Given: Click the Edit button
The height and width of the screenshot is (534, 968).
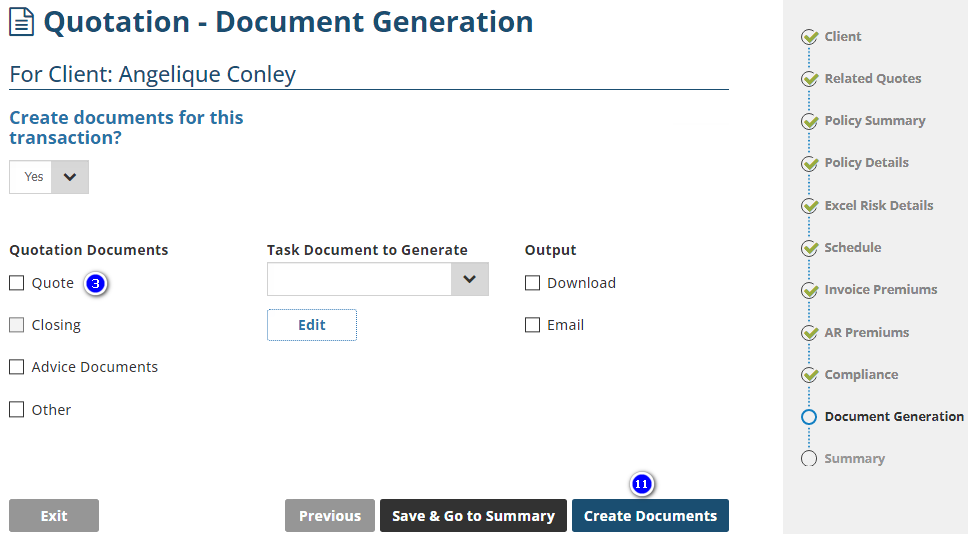Looking at the screenshot, I should (x=312, y=325).
